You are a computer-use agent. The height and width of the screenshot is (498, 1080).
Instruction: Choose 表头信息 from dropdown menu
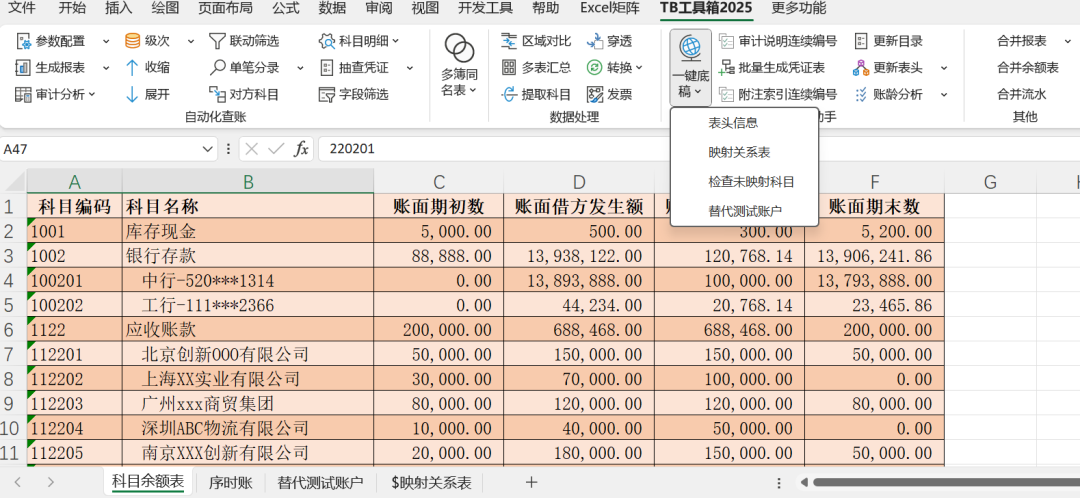click(744, 123)
